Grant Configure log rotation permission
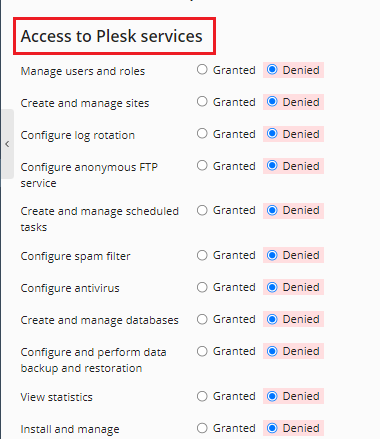This screenshot has height=439, width=380. (x=202, y=134)
